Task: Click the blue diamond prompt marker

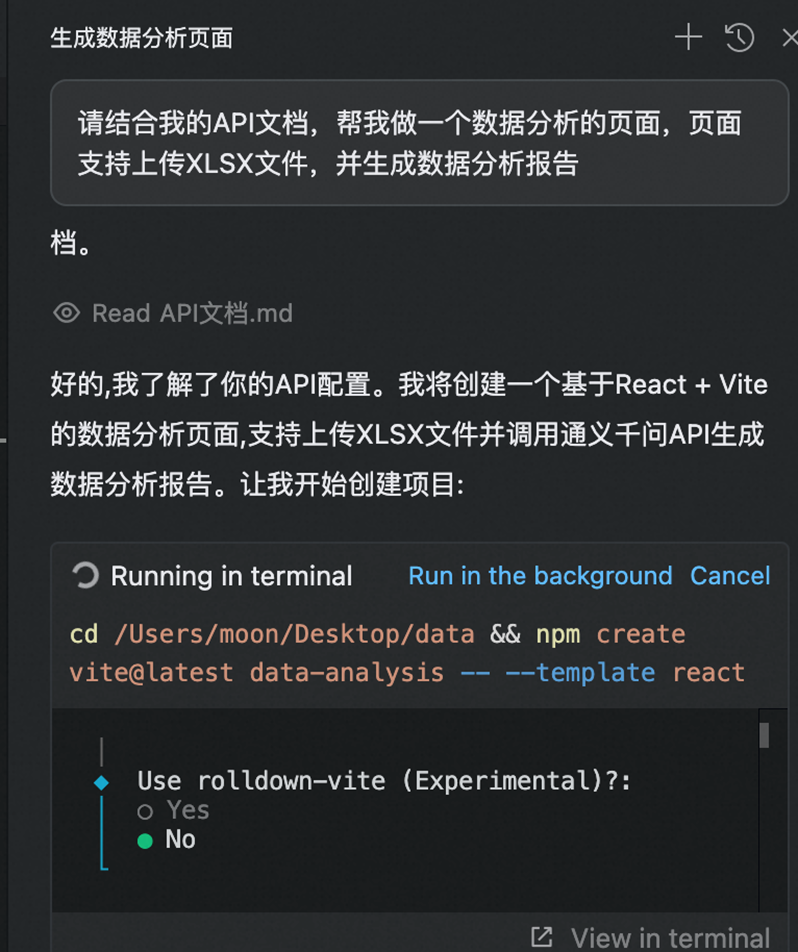Action: pos(101,782)
